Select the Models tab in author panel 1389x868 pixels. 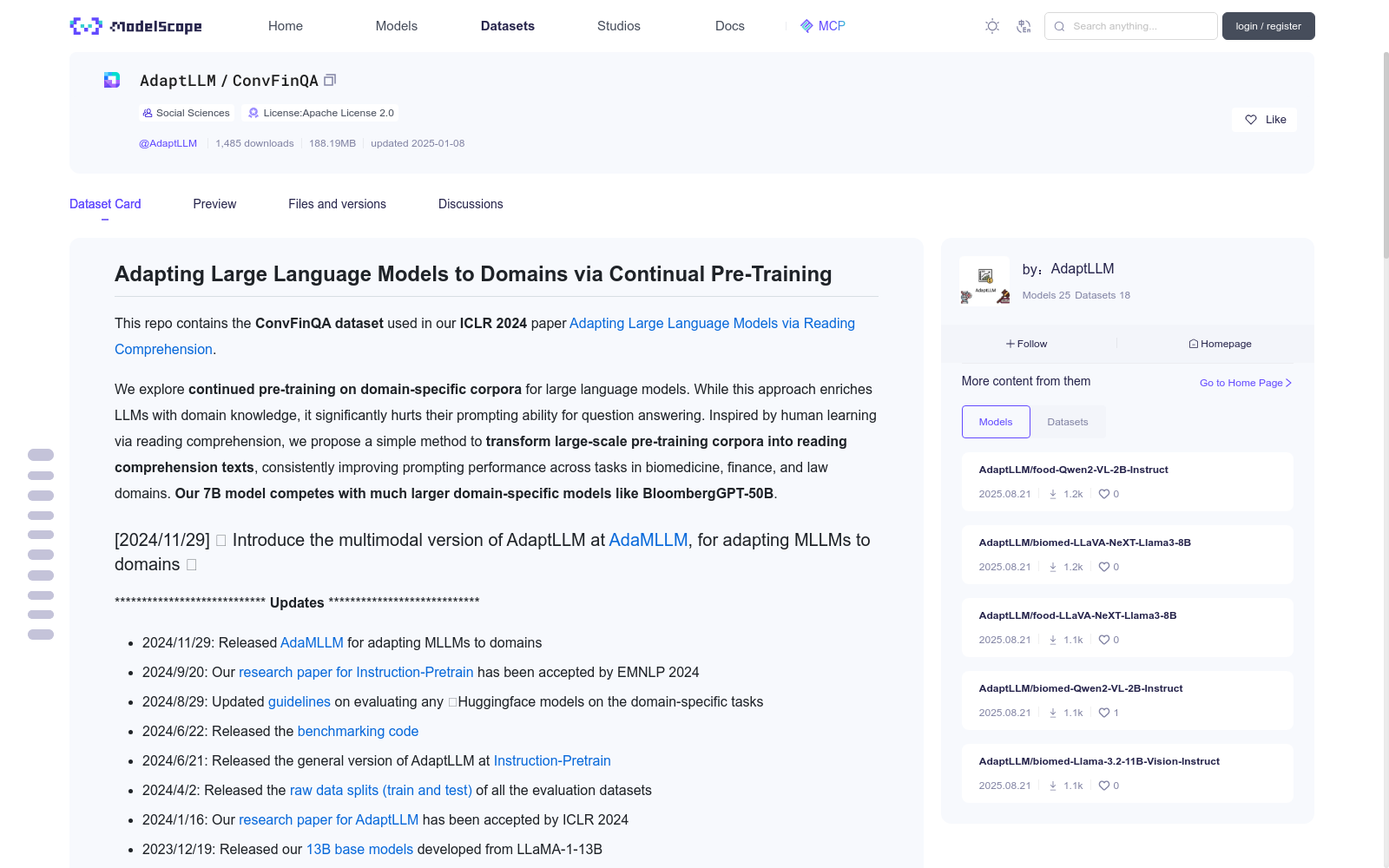click(x=996, y=422)
